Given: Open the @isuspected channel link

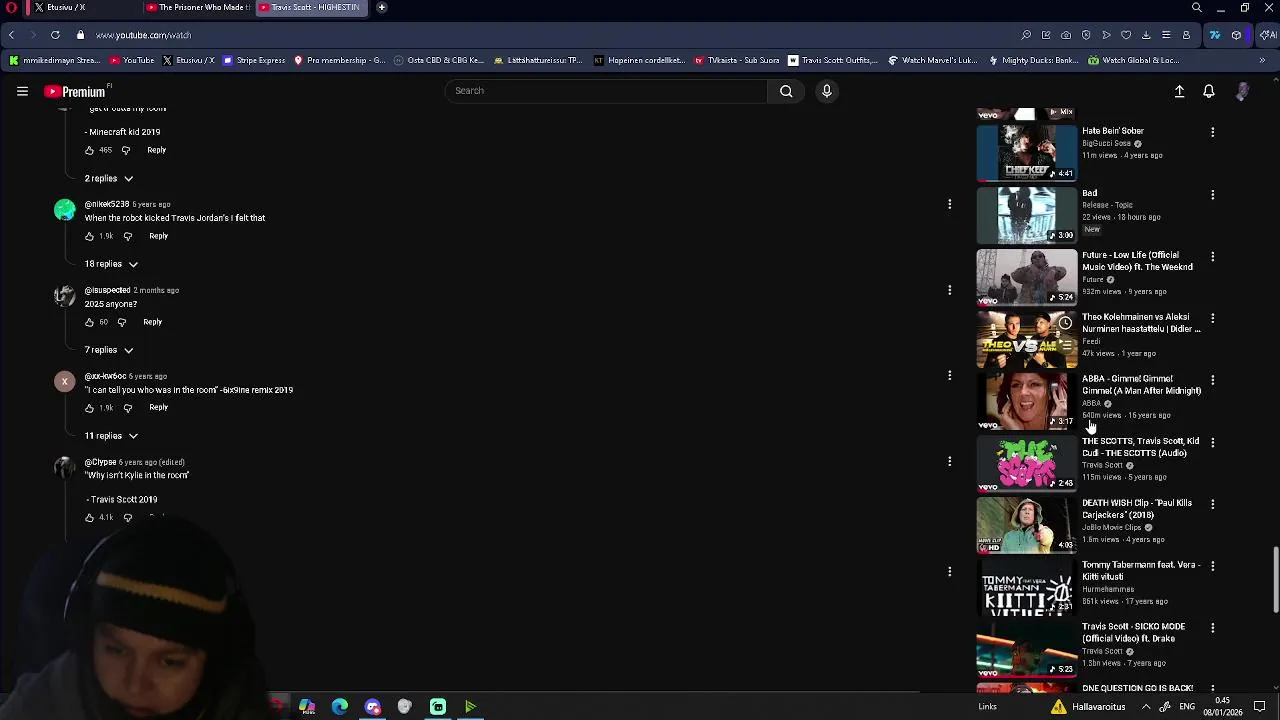Looking at the screenshot, I should pos(107,290).
